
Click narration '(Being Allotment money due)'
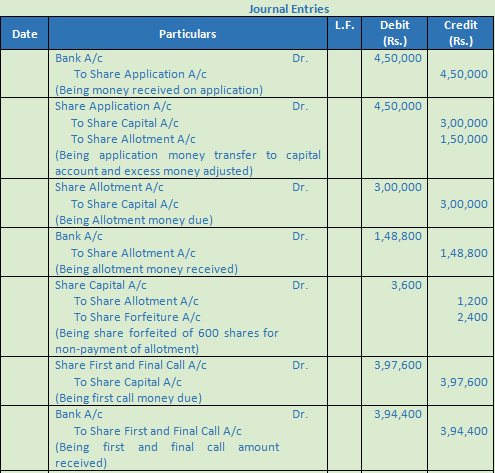(134, 220)
